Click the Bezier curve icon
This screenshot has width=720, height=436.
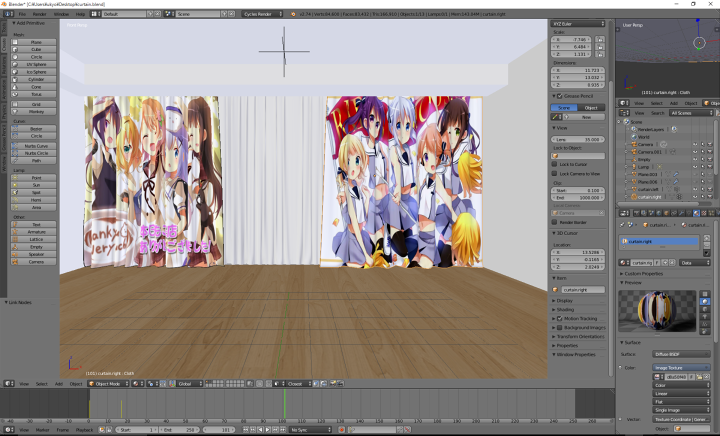(15, 129)
